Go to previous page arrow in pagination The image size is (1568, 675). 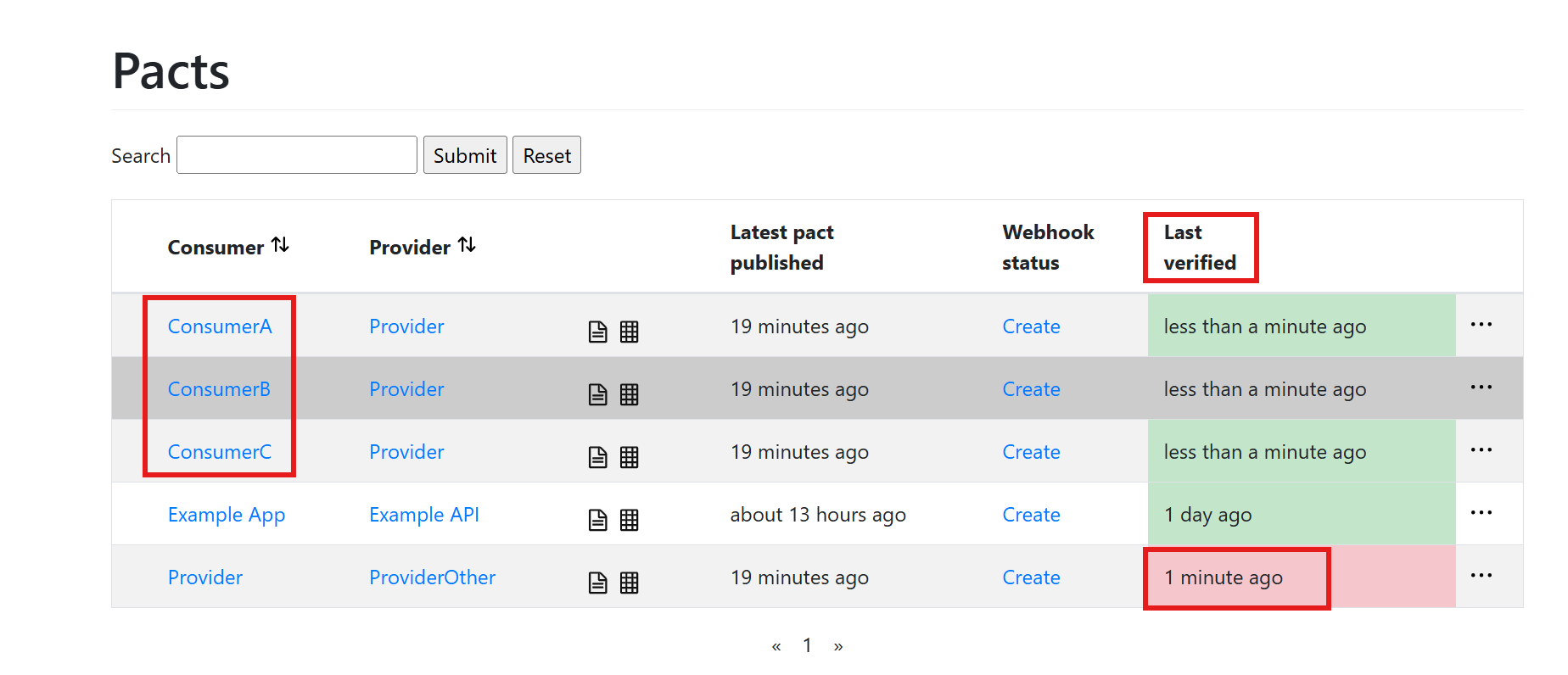coord(776,646)
